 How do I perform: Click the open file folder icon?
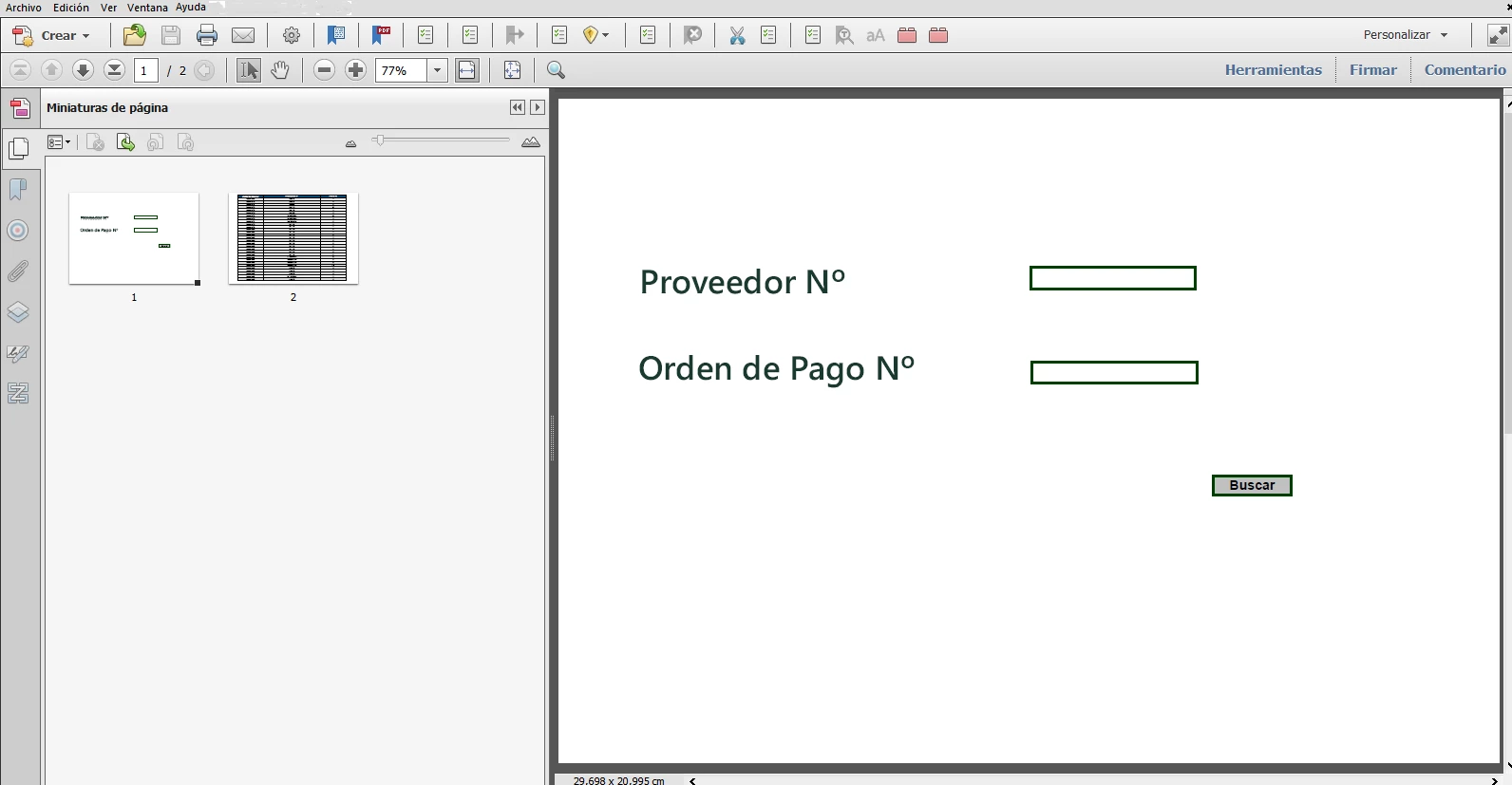[x=135, y=35]
